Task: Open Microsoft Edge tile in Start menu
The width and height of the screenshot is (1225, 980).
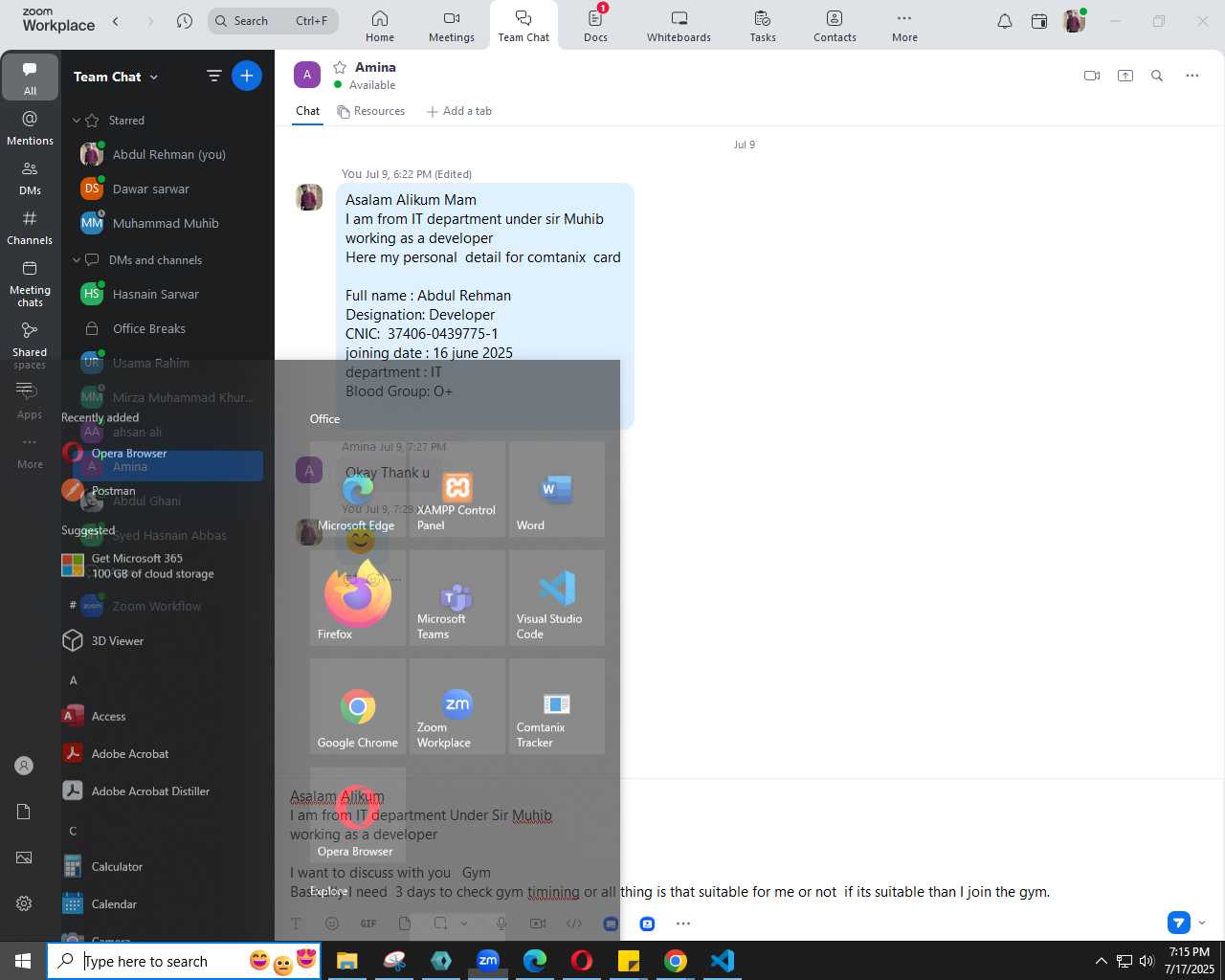Action: (x=358, y=489)
